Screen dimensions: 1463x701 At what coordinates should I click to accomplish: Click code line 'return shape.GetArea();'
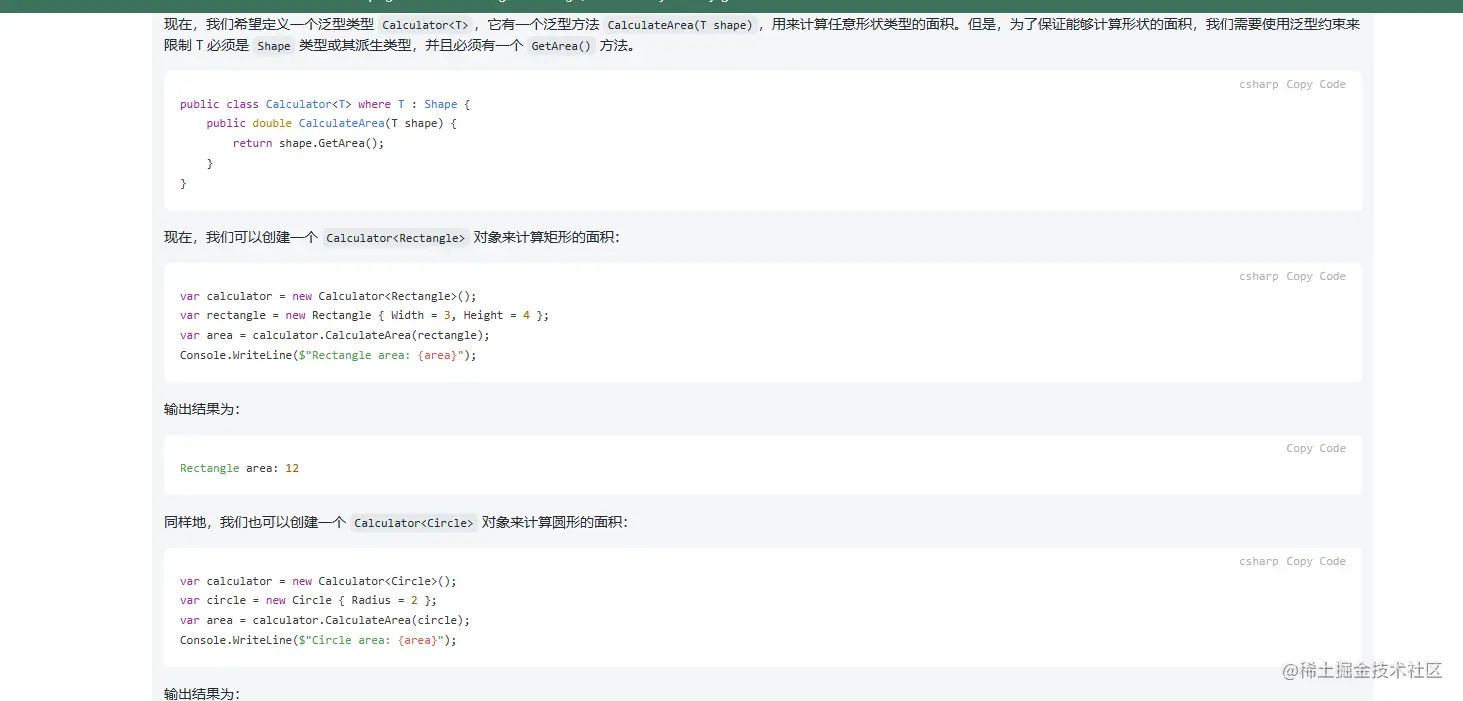(308, 143)
